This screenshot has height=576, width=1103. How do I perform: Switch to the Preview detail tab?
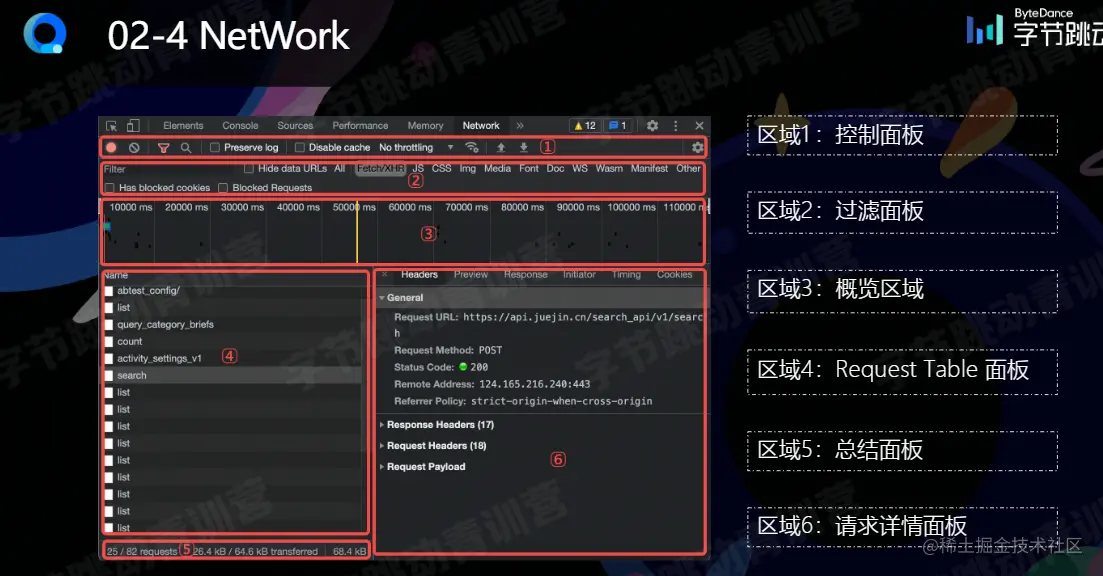click(x=471, y=275)
